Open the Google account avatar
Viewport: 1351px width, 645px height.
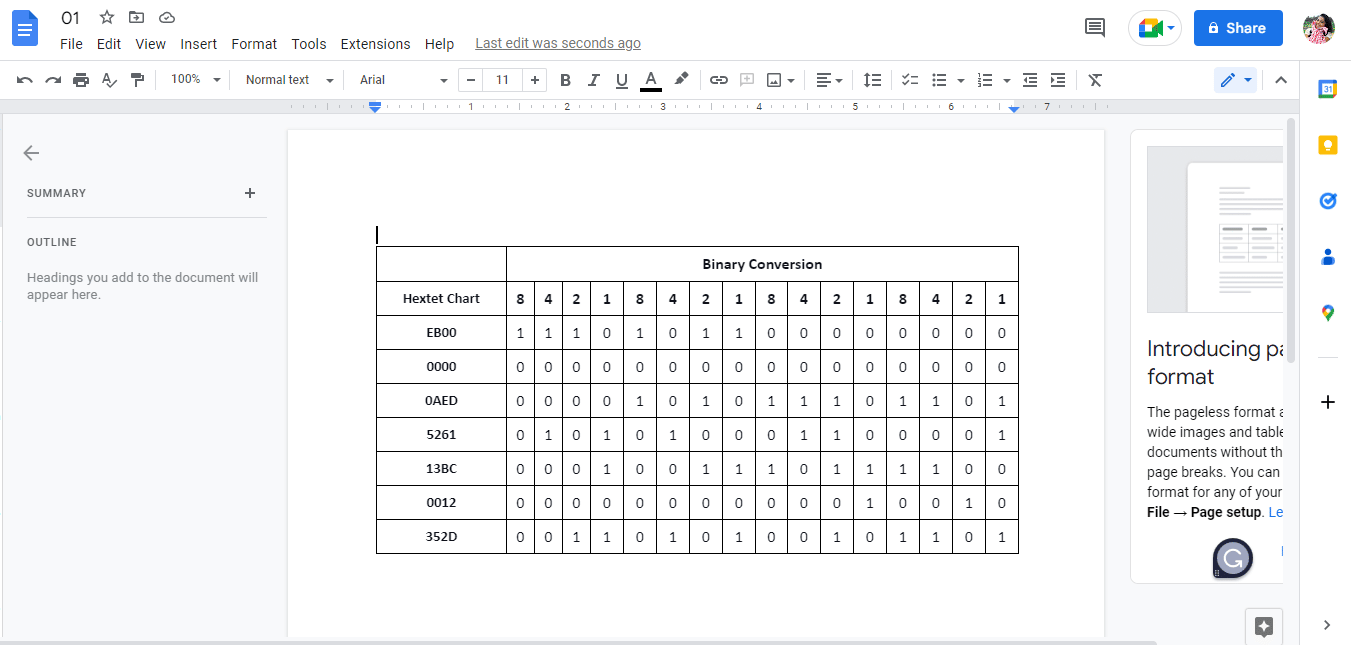(1319, 28)
